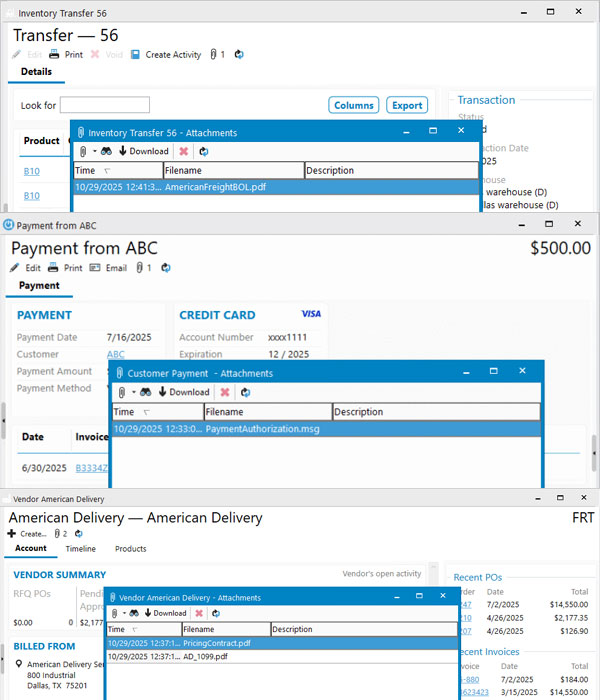Screen dimensions: 600x700
Task: Expand attach dropdown in Vendor Attachments dialog
Action: (x=125, y=613)
